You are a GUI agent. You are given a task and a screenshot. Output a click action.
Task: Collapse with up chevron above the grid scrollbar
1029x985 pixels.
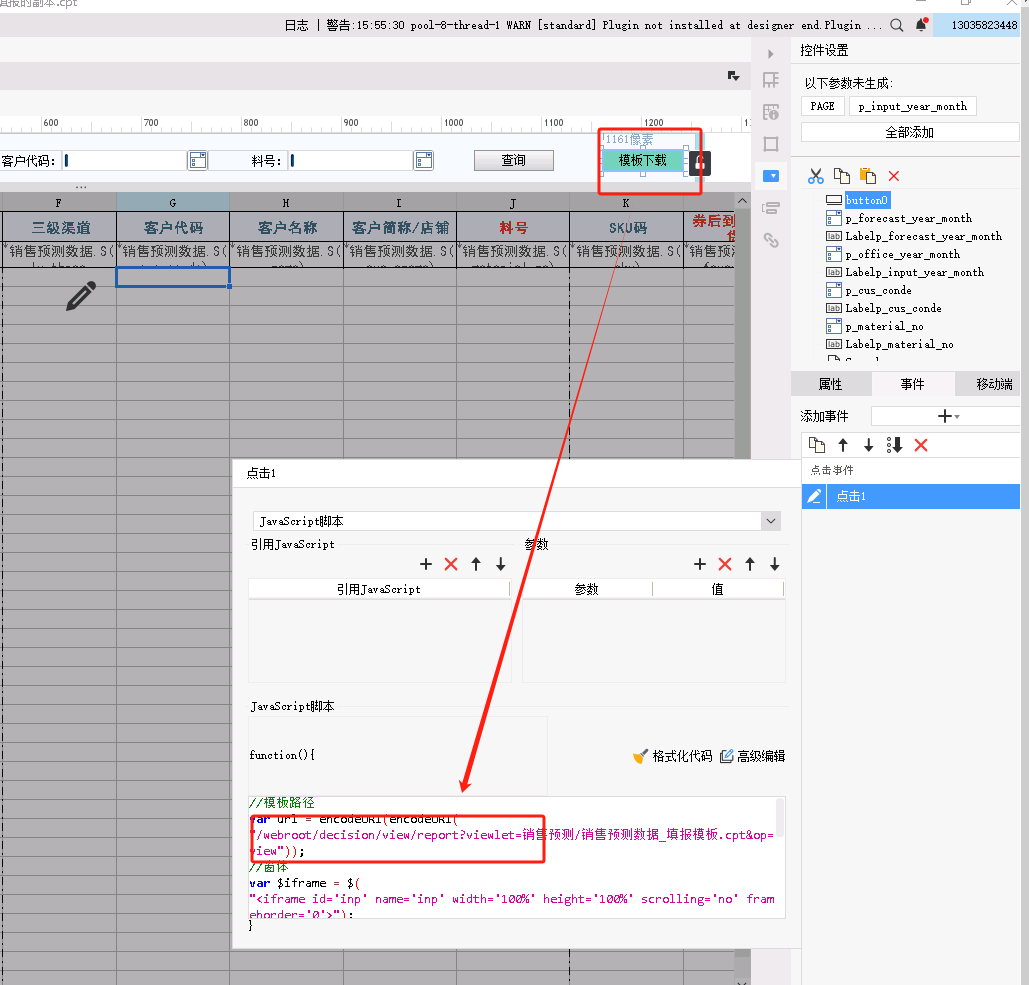[742, 201]
